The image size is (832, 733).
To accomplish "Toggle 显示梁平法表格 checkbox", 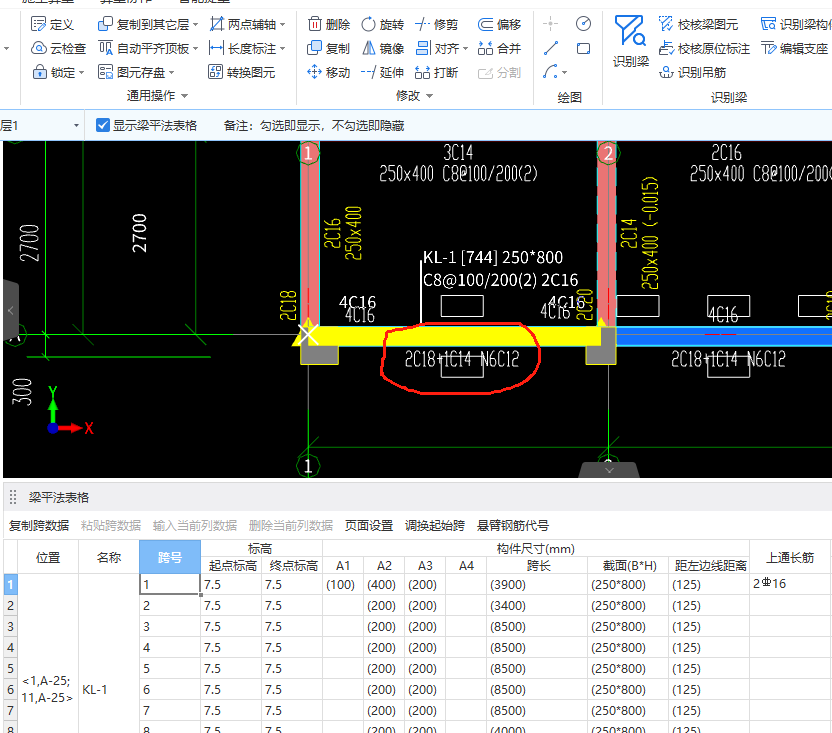I will point(103,125).
